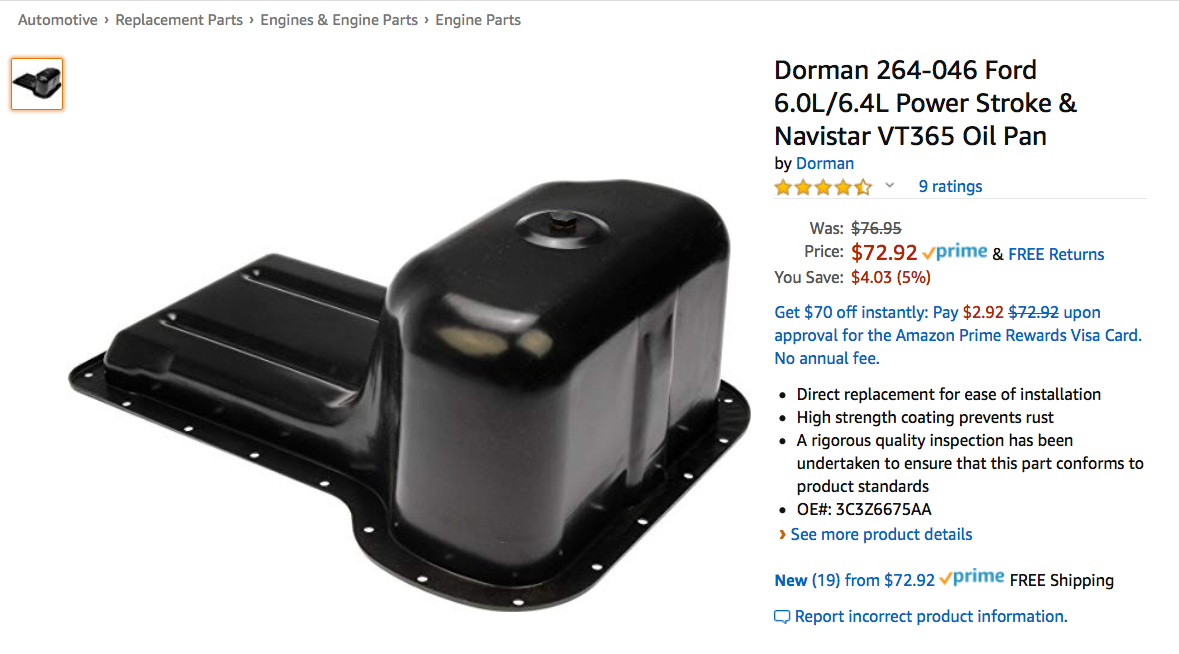
Task: View New (19) from $72.92 offers
Action: click(x=855, y=580)
